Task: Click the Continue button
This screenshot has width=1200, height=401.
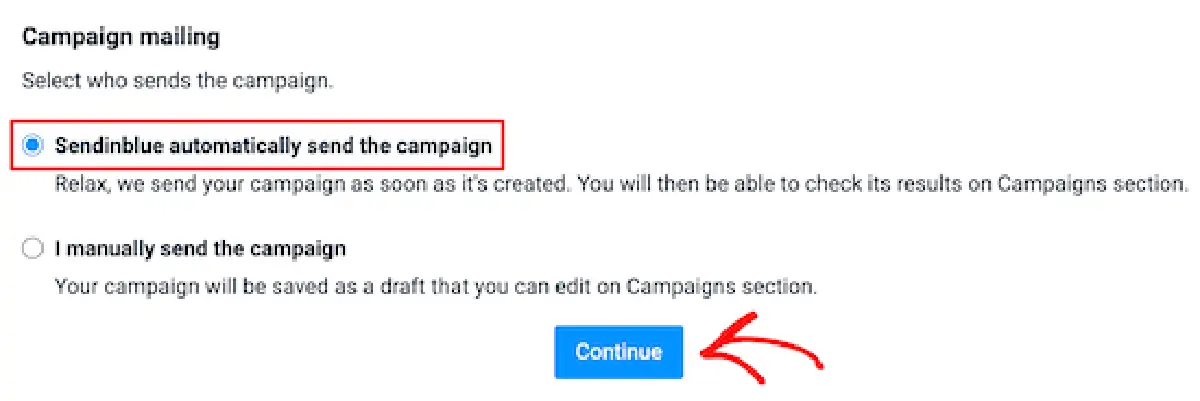Action: 618,352
